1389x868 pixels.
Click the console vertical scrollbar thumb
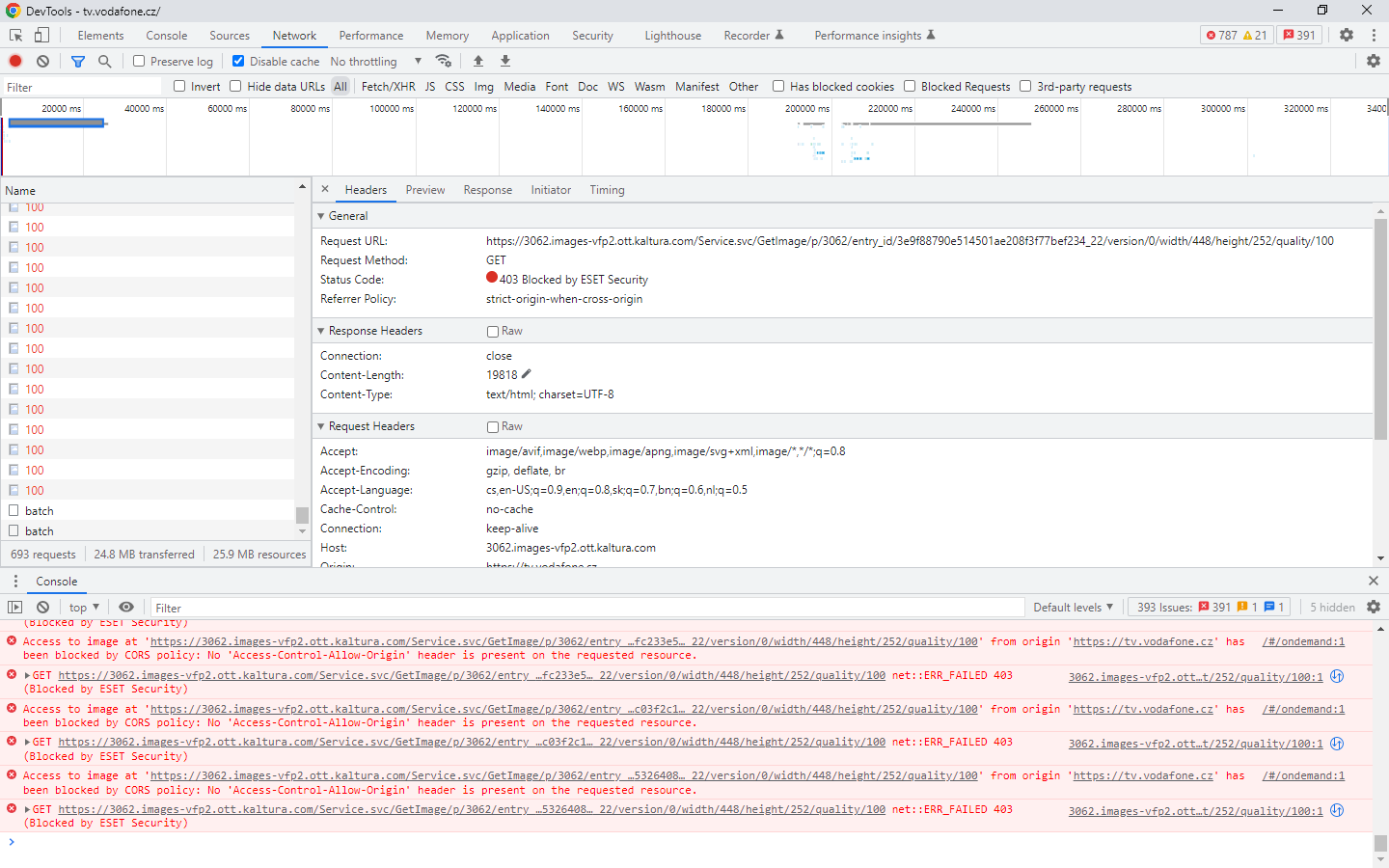point(1381,843)
